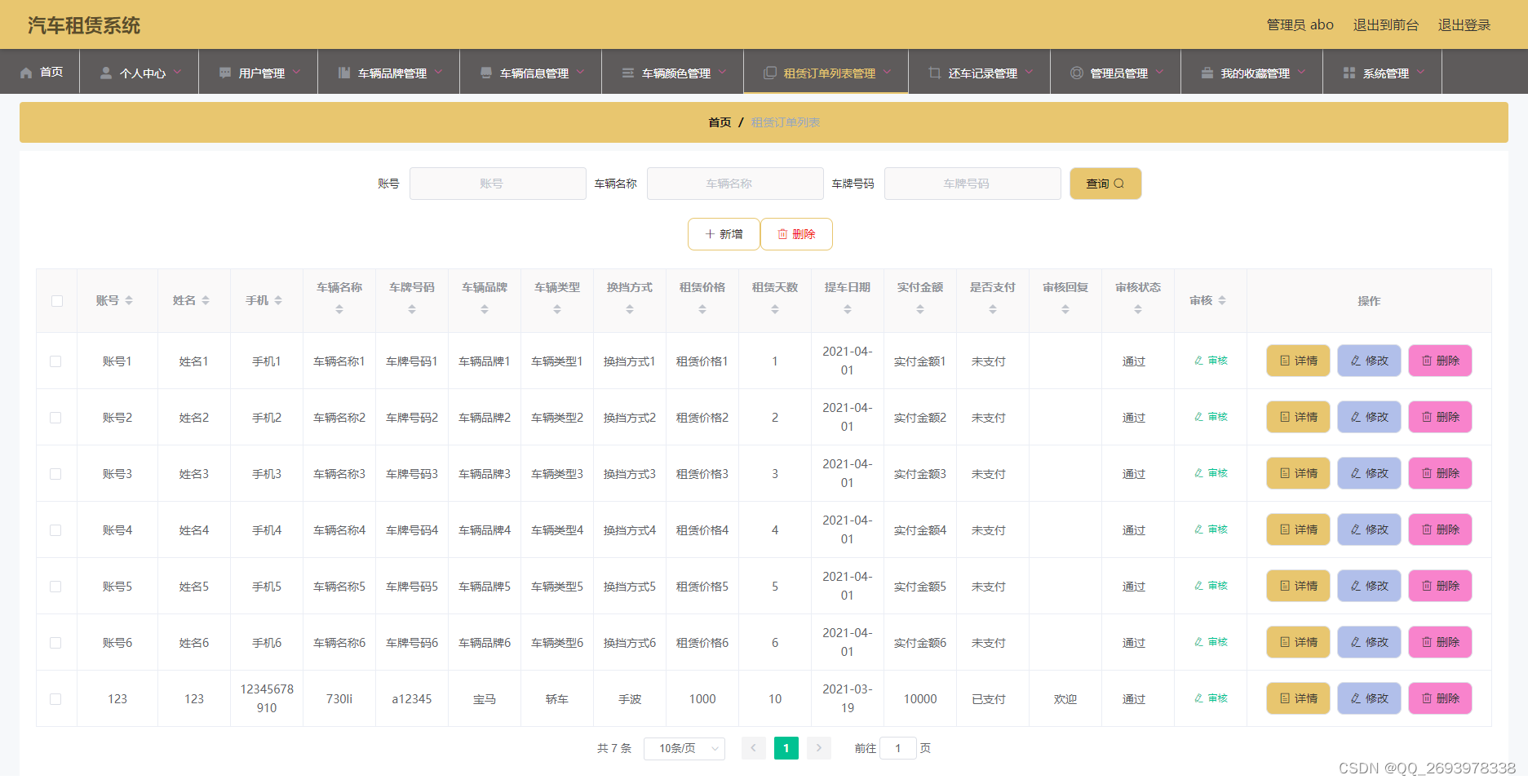Click the home icon in navigation bar

coord(26,73)
